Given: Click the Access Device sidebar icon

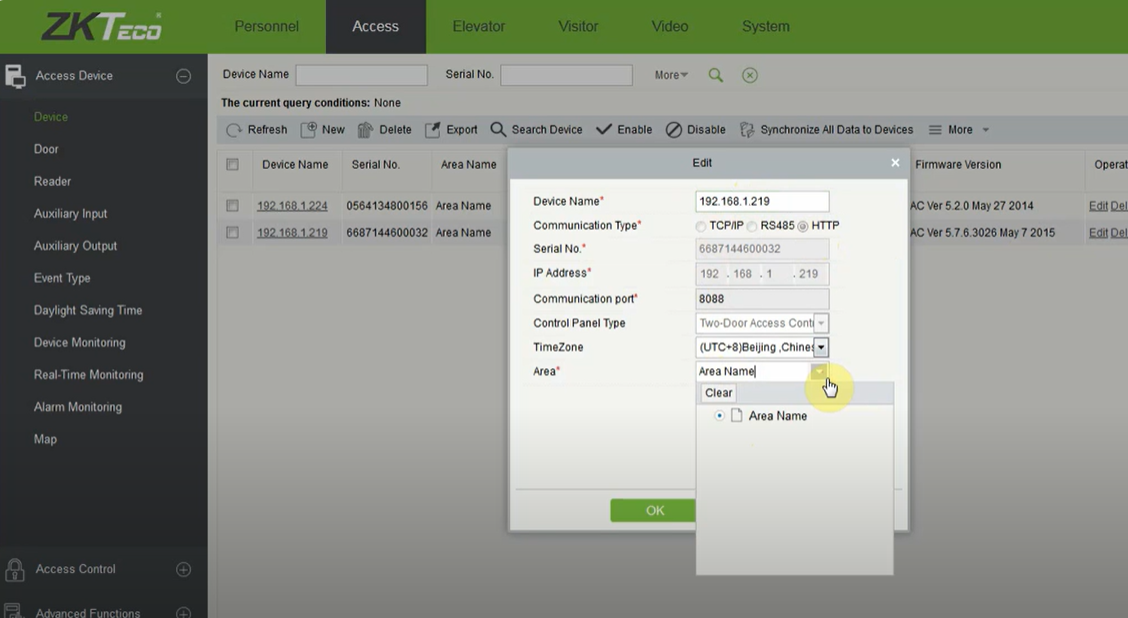Looking at the screenshot, I should coord(14,76).
